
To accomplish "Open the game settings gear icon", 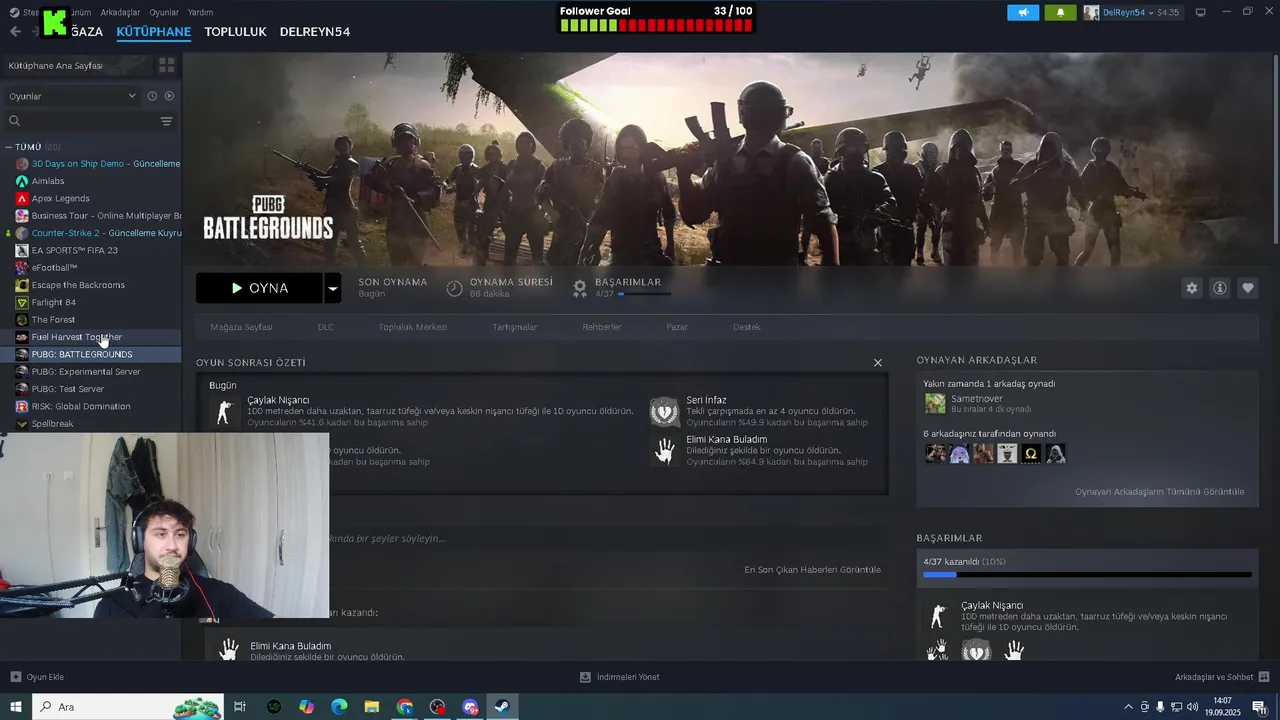I will 1191,288.
